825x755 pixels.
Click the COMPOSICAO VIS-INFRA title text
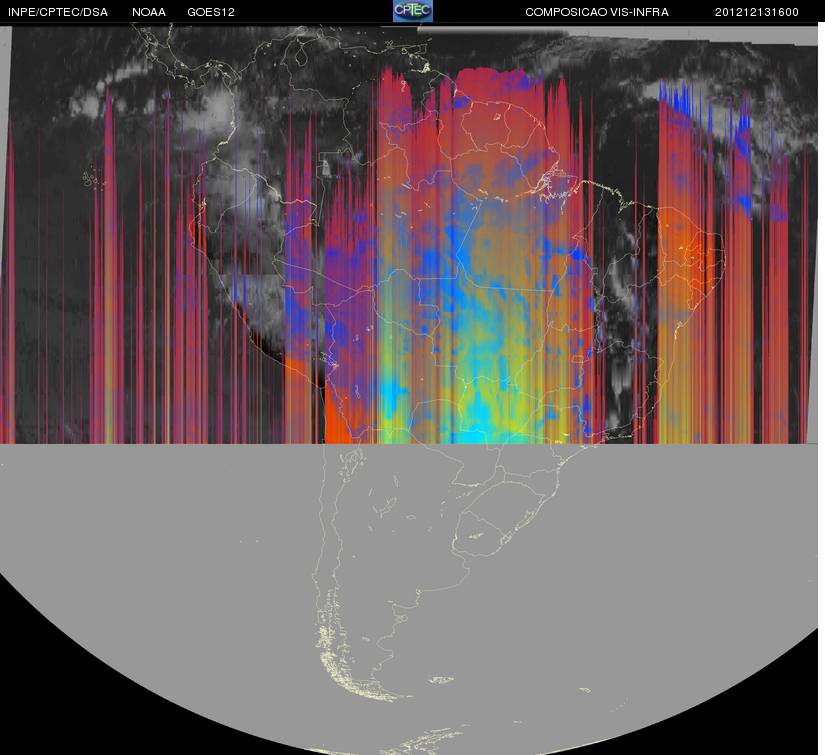pos(597,12)
